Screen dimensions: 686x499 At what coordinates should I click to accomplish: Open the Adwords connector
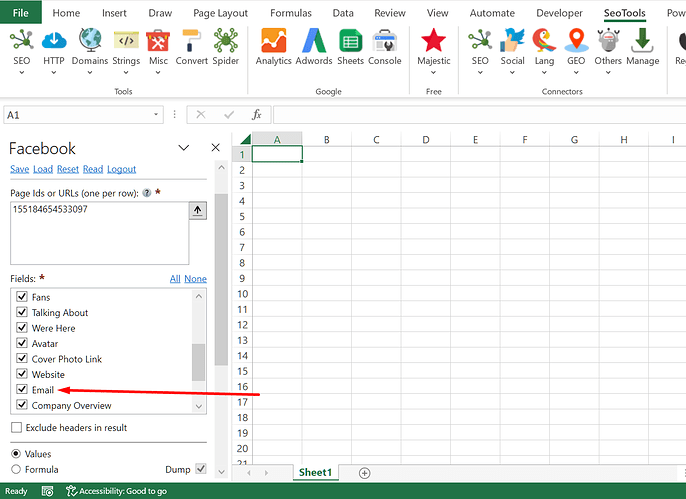pos(314,40)
